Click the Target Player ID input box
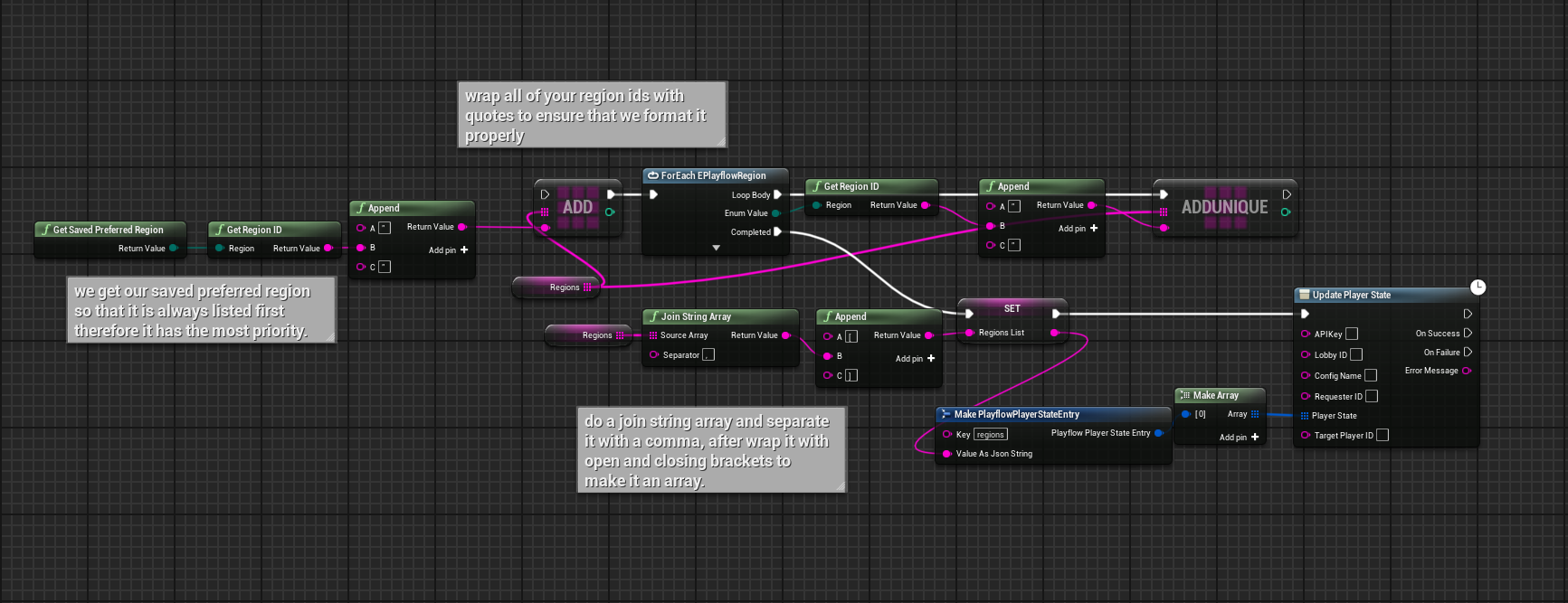This screenshot has height=603, width=1568. [1383, 435]
